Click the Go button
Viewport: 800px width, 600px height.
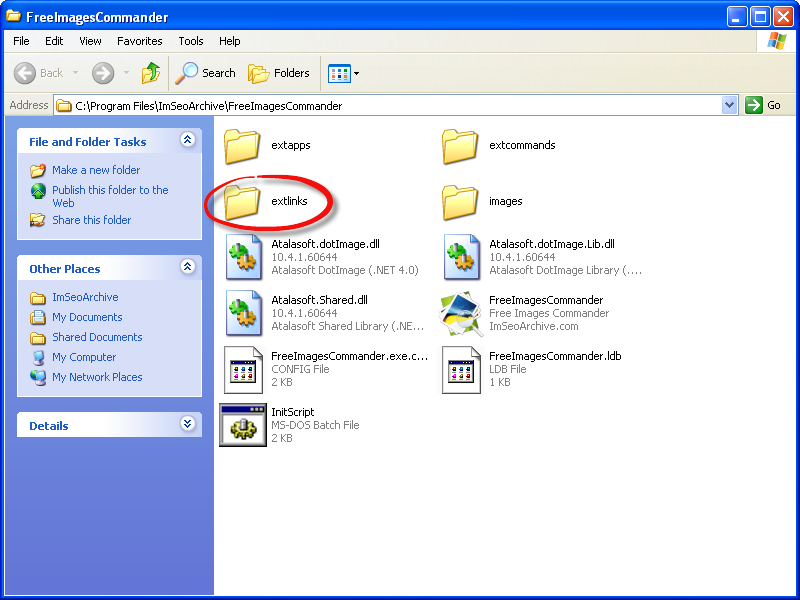point(763,105)
